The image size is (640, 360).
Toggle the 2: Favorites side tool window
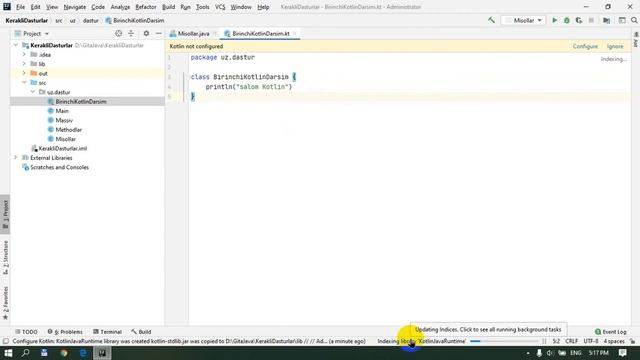tap(5, 303)
